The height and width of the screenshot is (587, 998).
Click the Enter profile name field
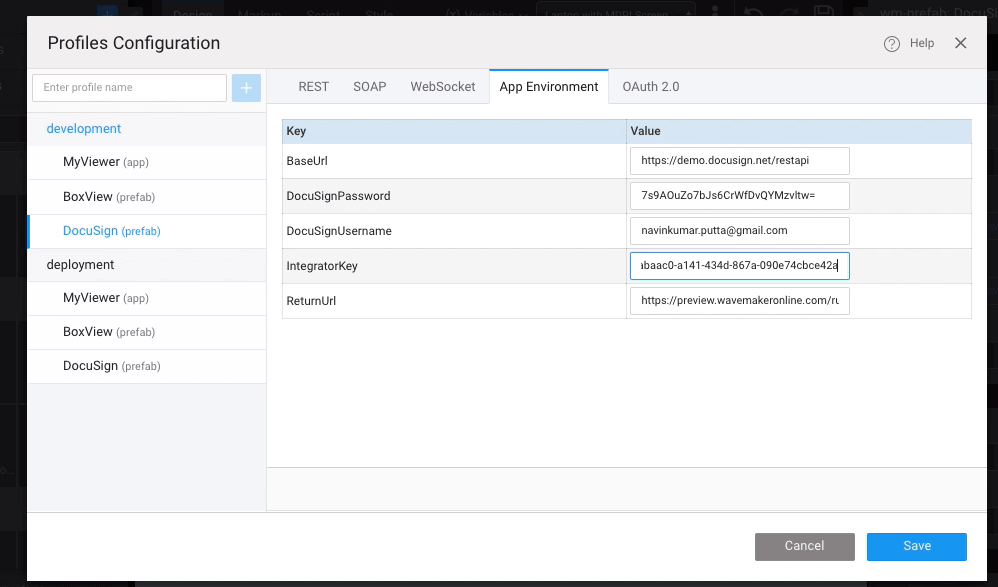click(129, 88)
